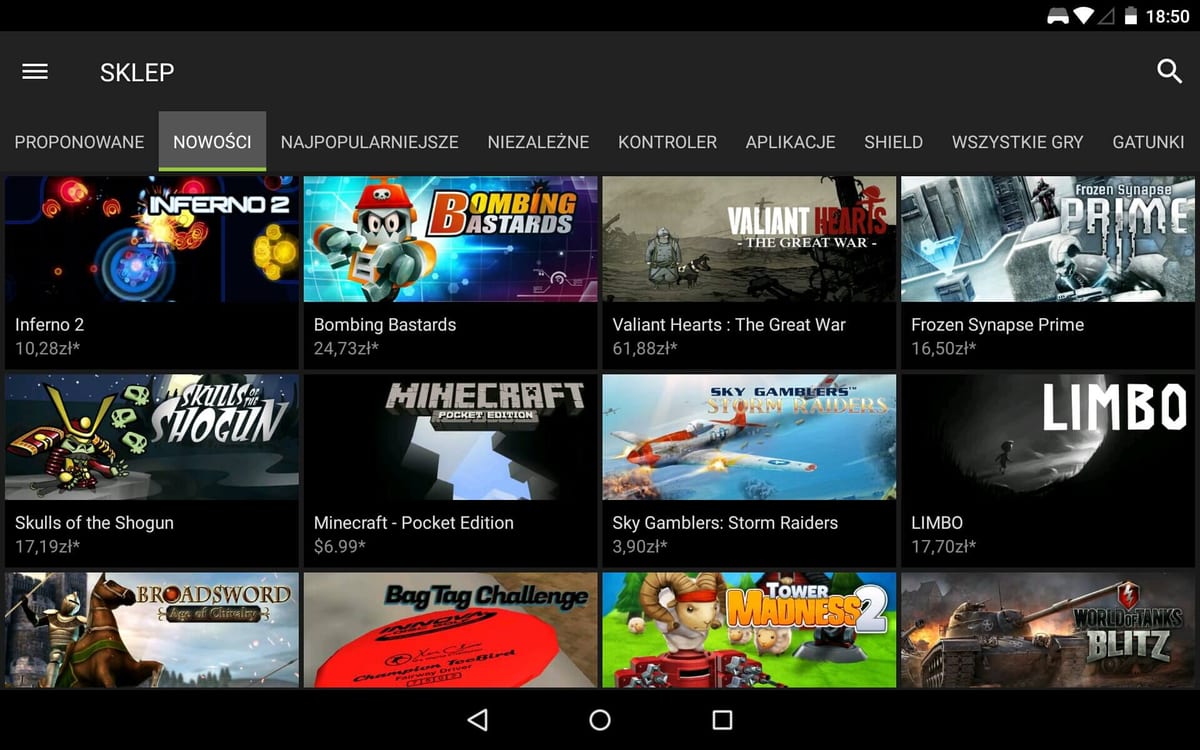Click the 'Skulls of the Shogun' title
The width and height of the screenshot is (1200, 750).
(x=94, y=523)
